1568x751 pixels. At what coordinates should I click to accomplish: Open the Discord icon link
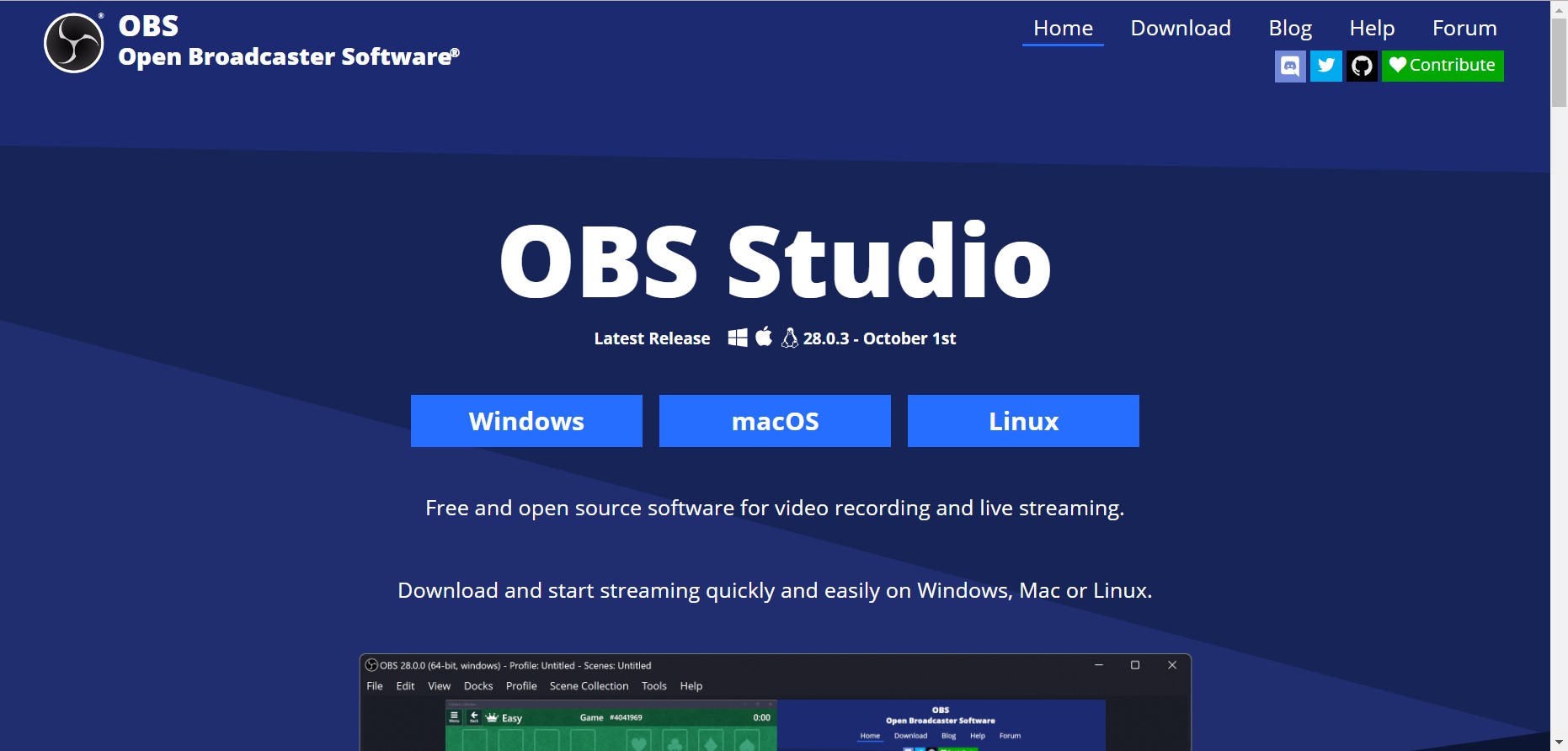pyautogui.click(x=1290, y=66)
